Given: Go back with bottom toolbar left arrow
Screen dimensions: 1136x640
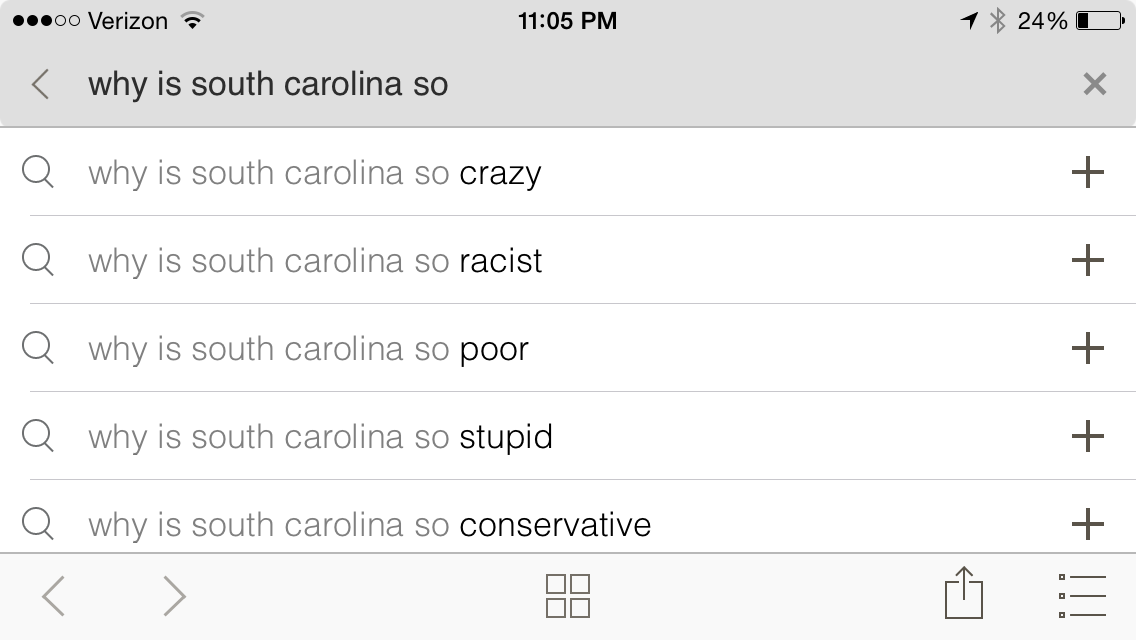Looking at the screenshot, I should (x=54, y=596).
